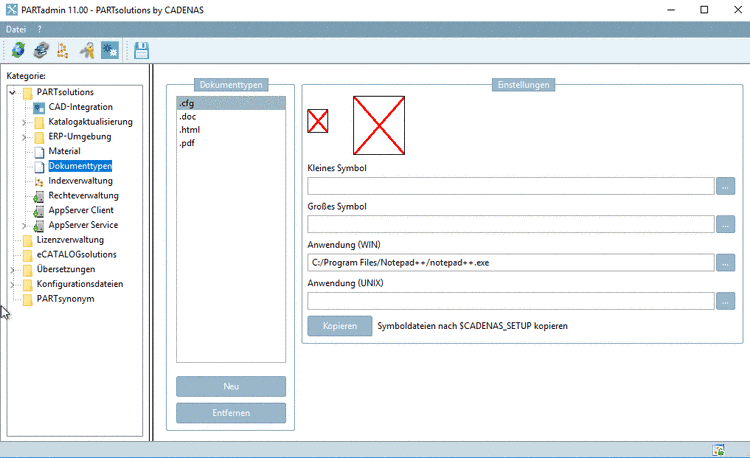Click the Rechteverwaltung server icon
Screen dimensions: 750x458
39,196
